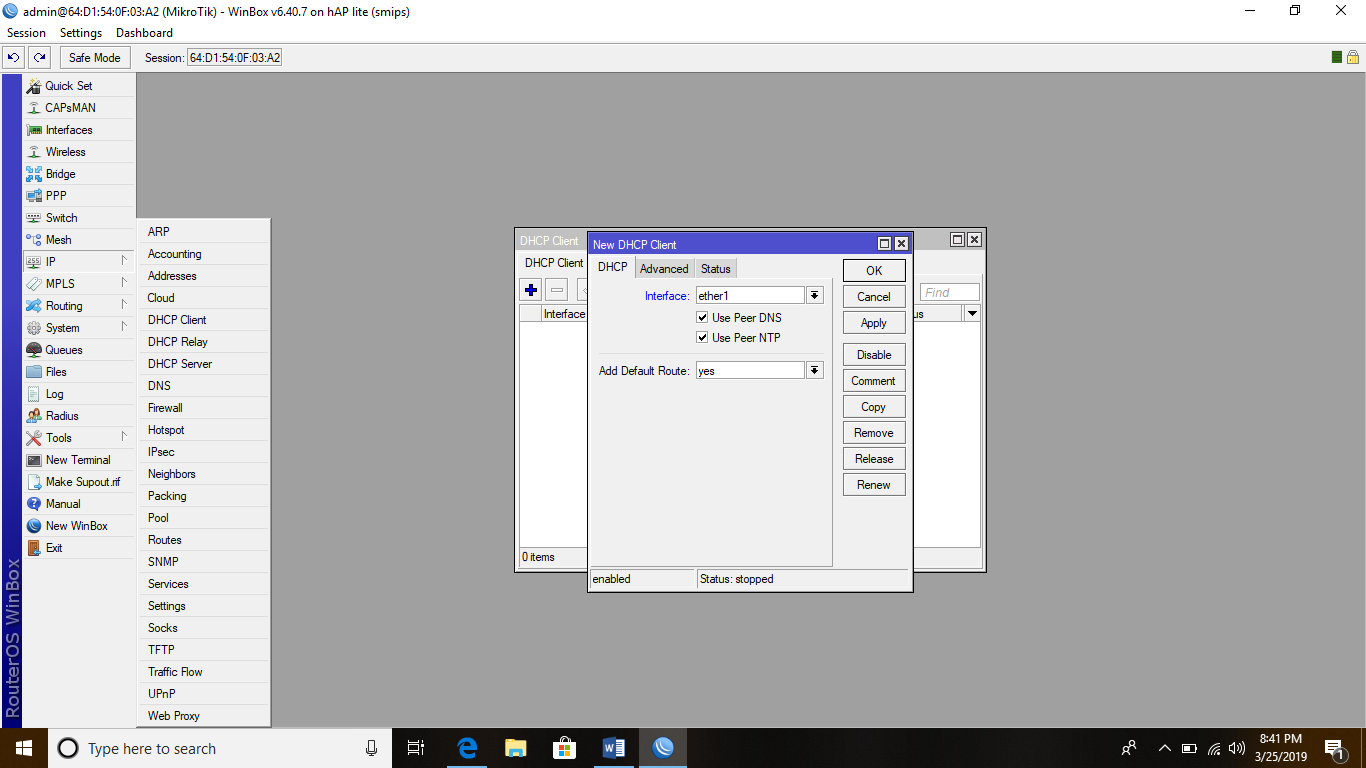
Task: Click the Interface field showing ether1
Action: click(750, 296)
